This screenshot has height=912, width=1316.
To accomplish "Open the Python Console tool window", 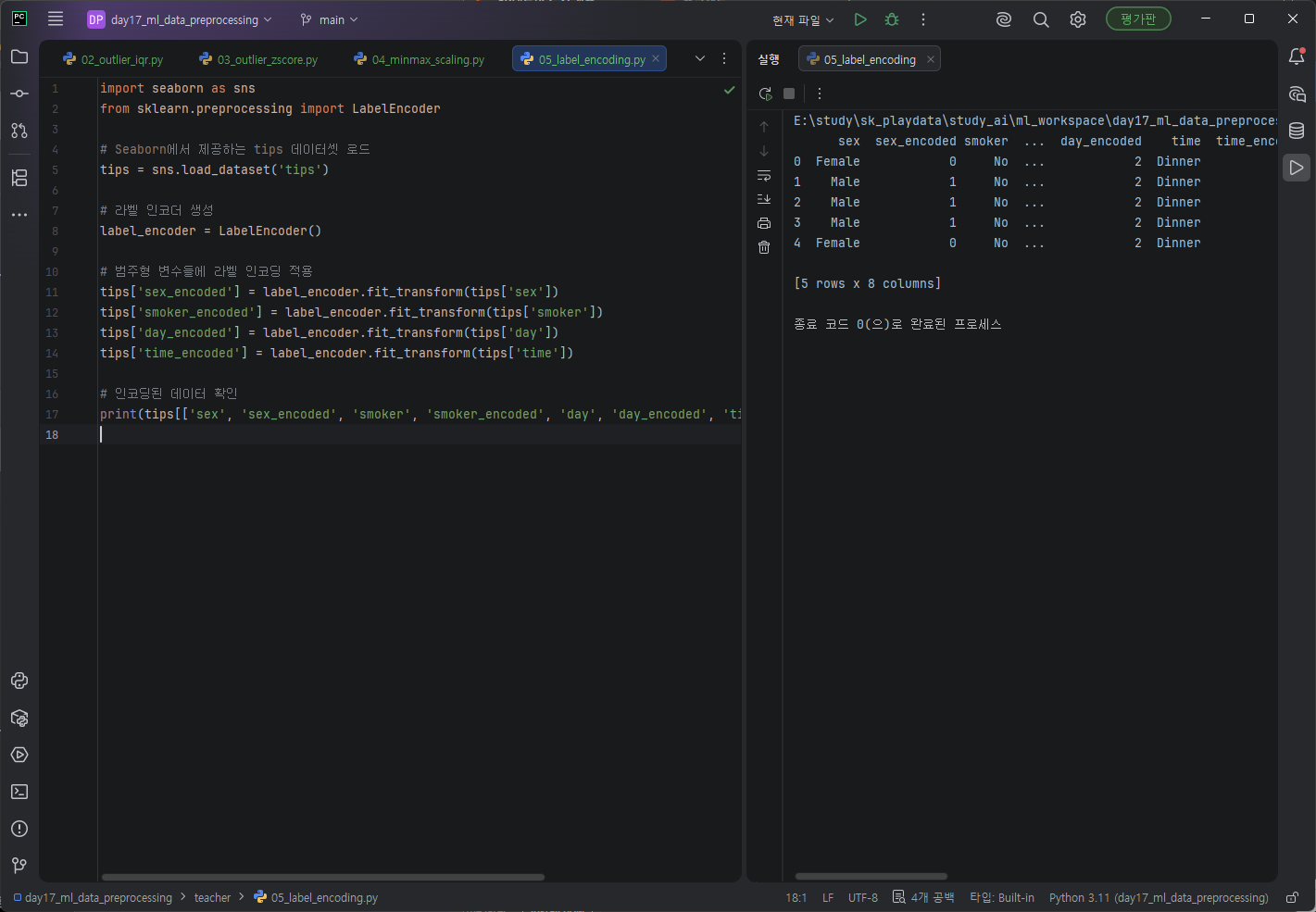I will click(x=19, y=681).
